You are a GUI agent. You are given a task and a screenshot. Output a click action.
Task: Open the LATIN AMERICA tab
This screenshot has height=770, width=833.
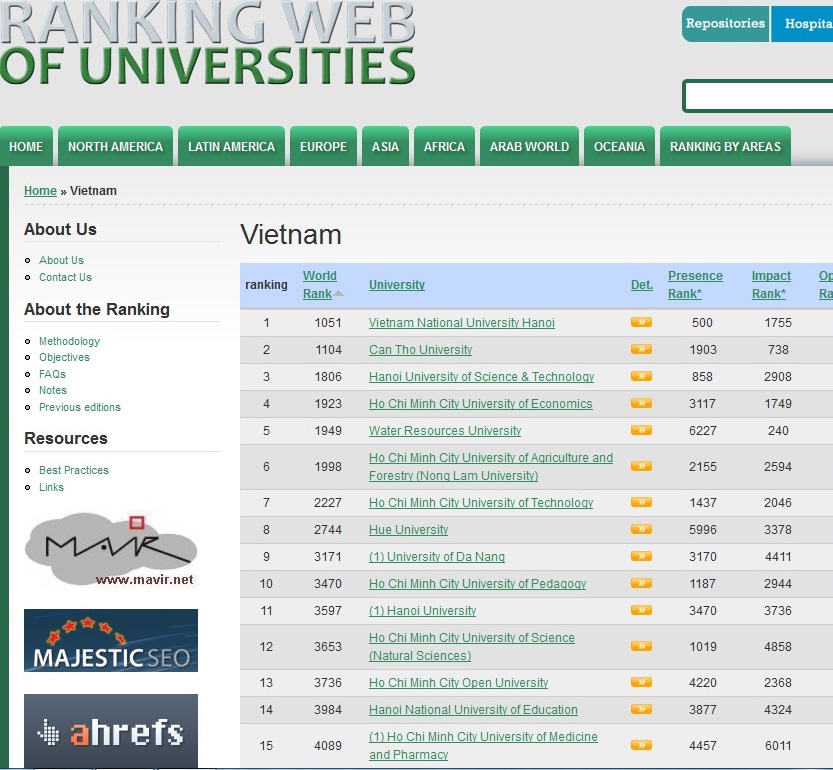pyautogui.click(x=231, y=147)
